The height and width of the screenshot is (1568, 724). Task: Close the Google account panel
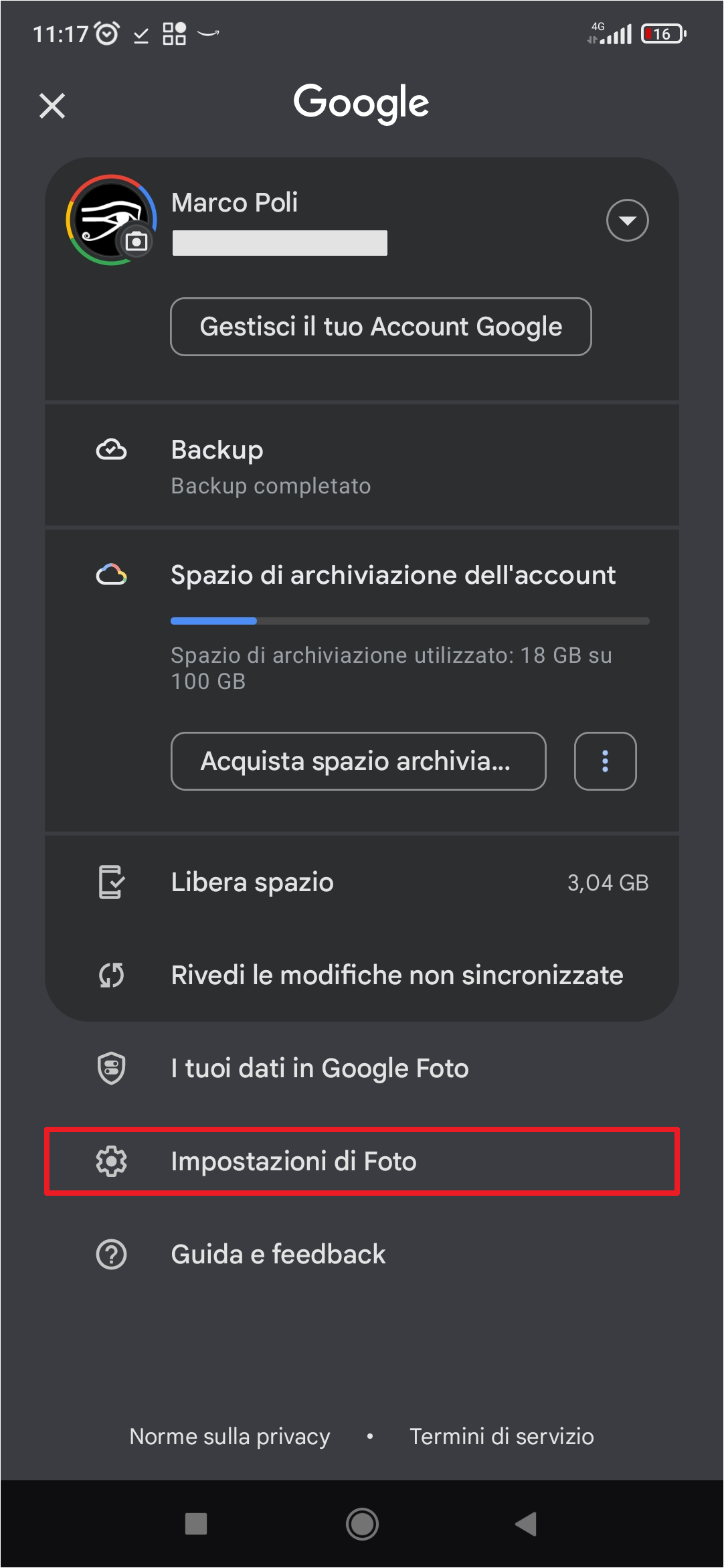pyautogui.click(x=52, y=106)
